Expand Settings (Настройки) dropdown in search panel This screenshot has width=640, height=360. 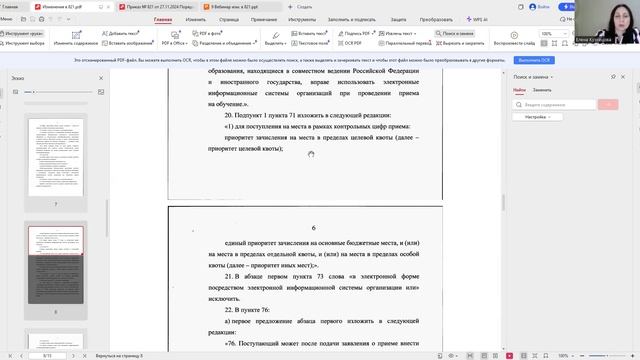pyautogui.click(x=538, y=117)
